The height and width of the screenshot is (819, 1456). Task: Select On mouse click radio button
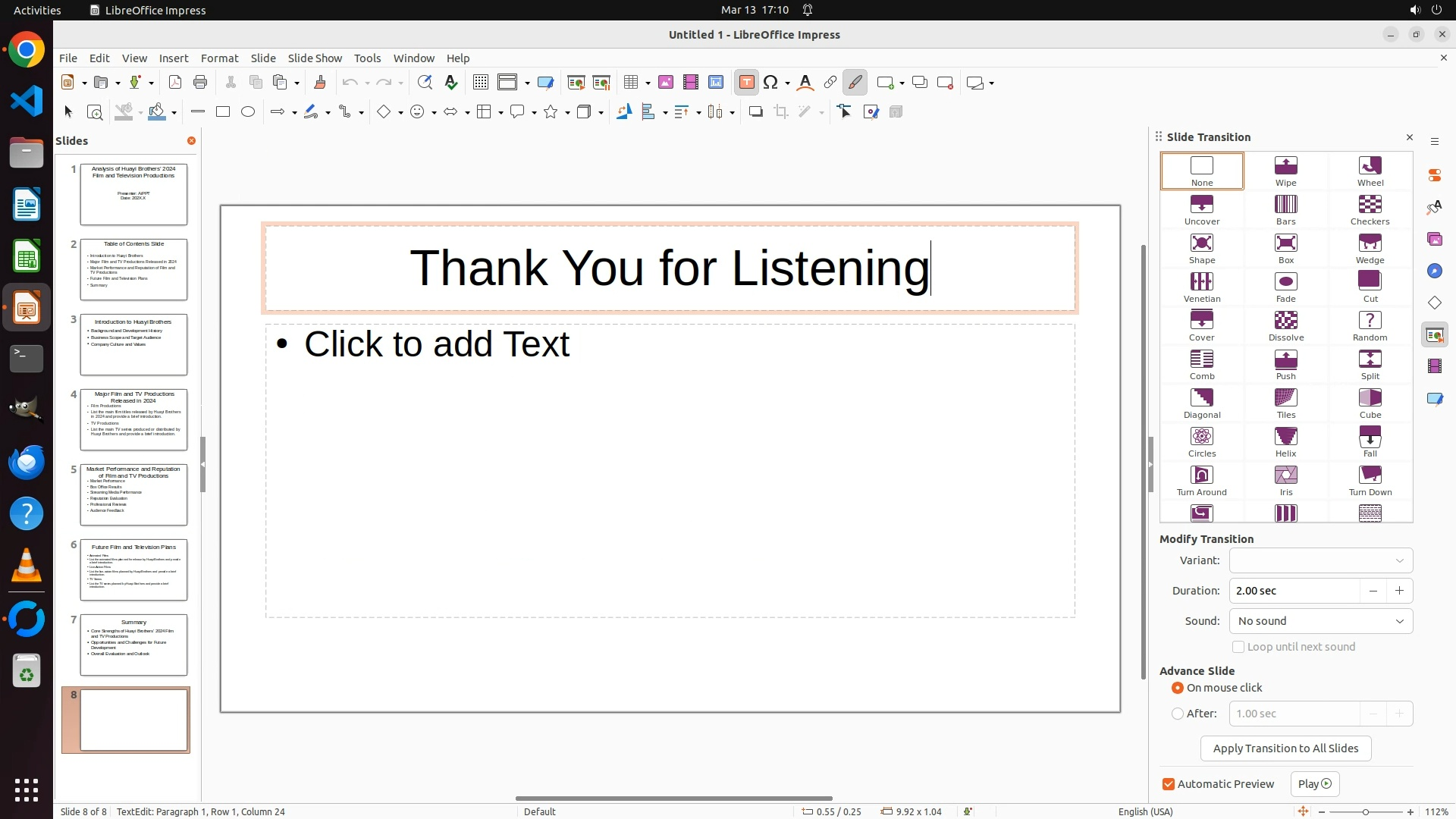[x=1178, y=688]
